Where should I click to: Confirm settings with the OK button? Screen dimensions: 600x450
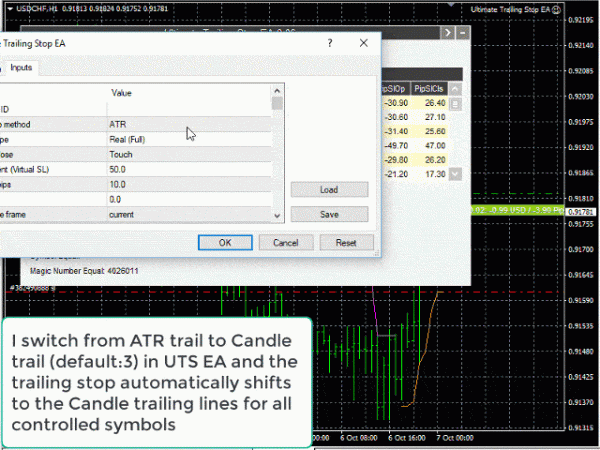225,243
